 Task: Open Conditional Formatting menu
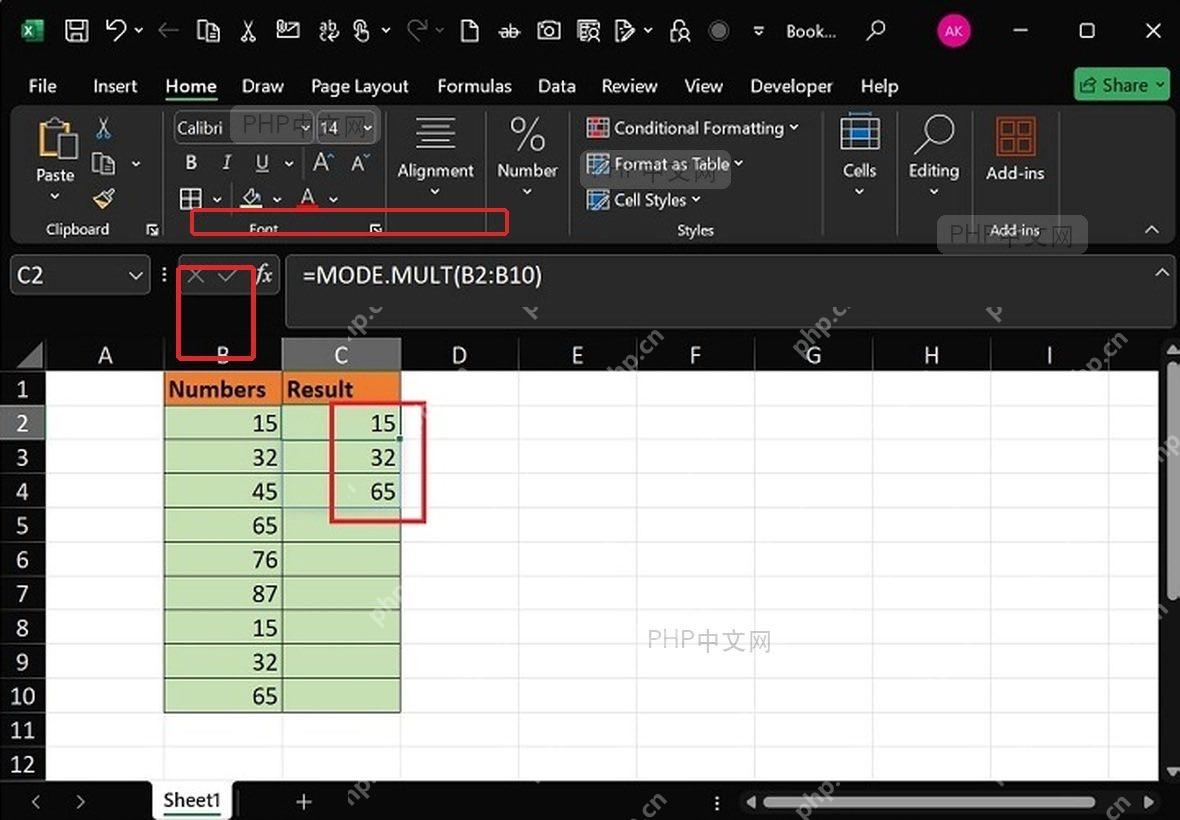point(692,128)
